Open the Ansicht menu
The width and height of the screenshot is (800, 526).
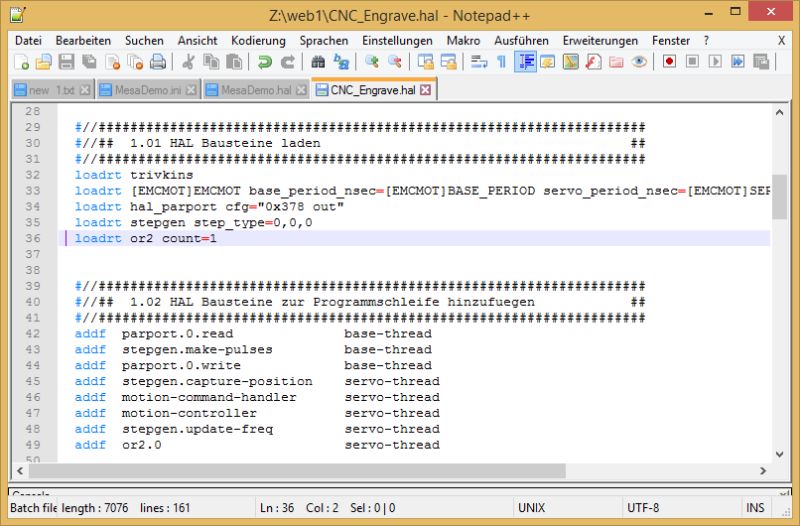tap(197, 41)
